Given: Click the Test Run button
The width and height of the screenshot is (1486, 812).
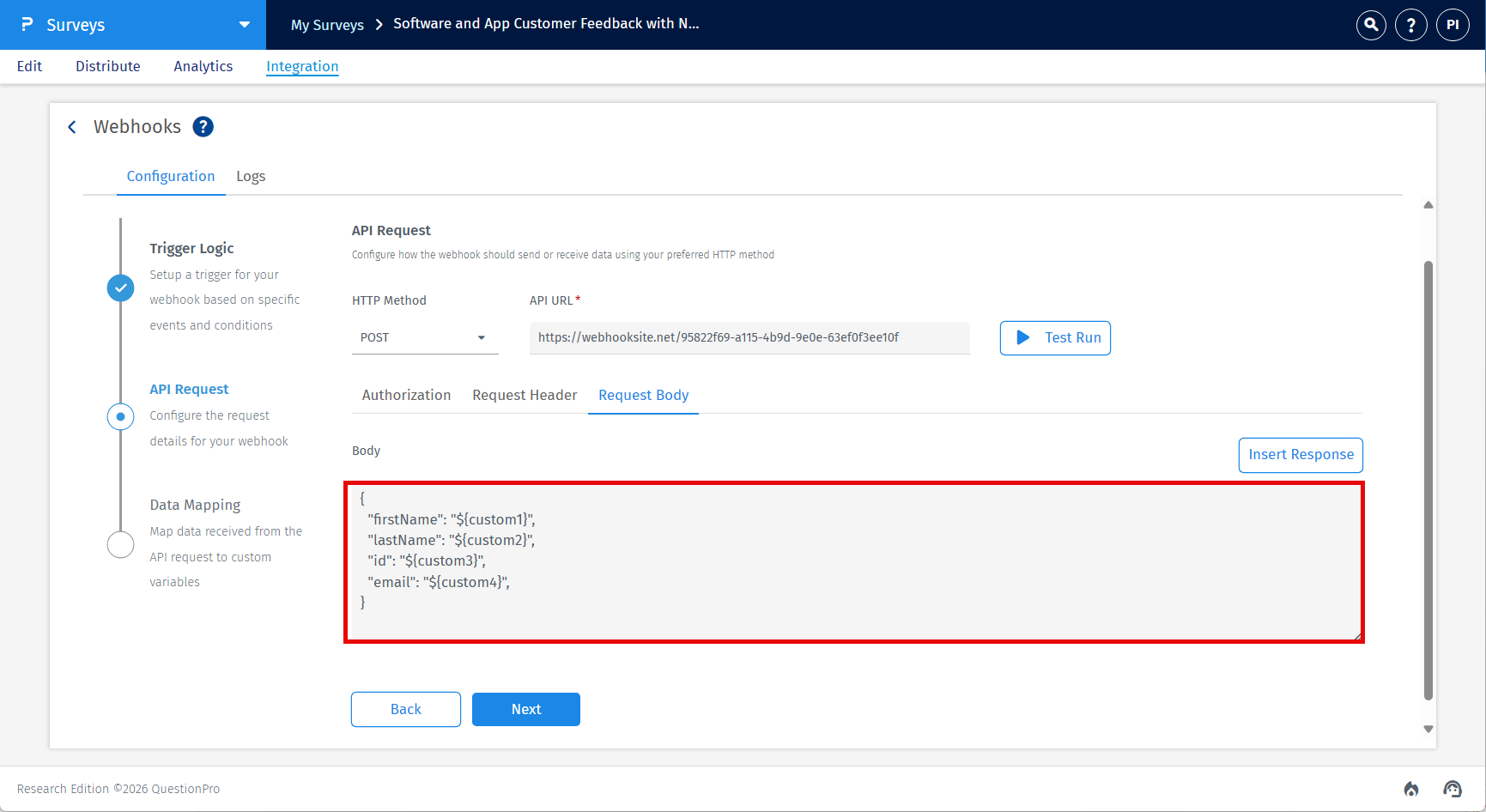Looking at the screenshot, I should pyautogui.click(x=1055, y=338).
